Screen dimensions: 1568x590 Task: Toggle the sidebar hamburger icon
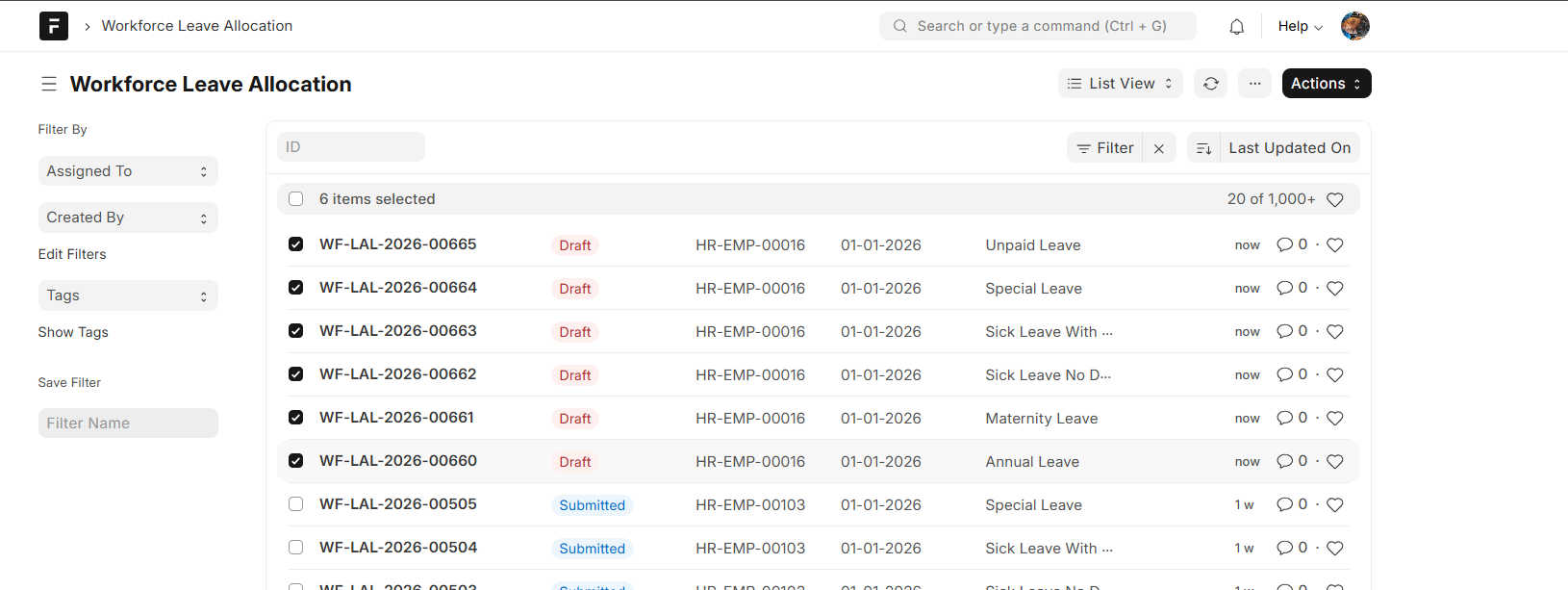pos(49,84)
